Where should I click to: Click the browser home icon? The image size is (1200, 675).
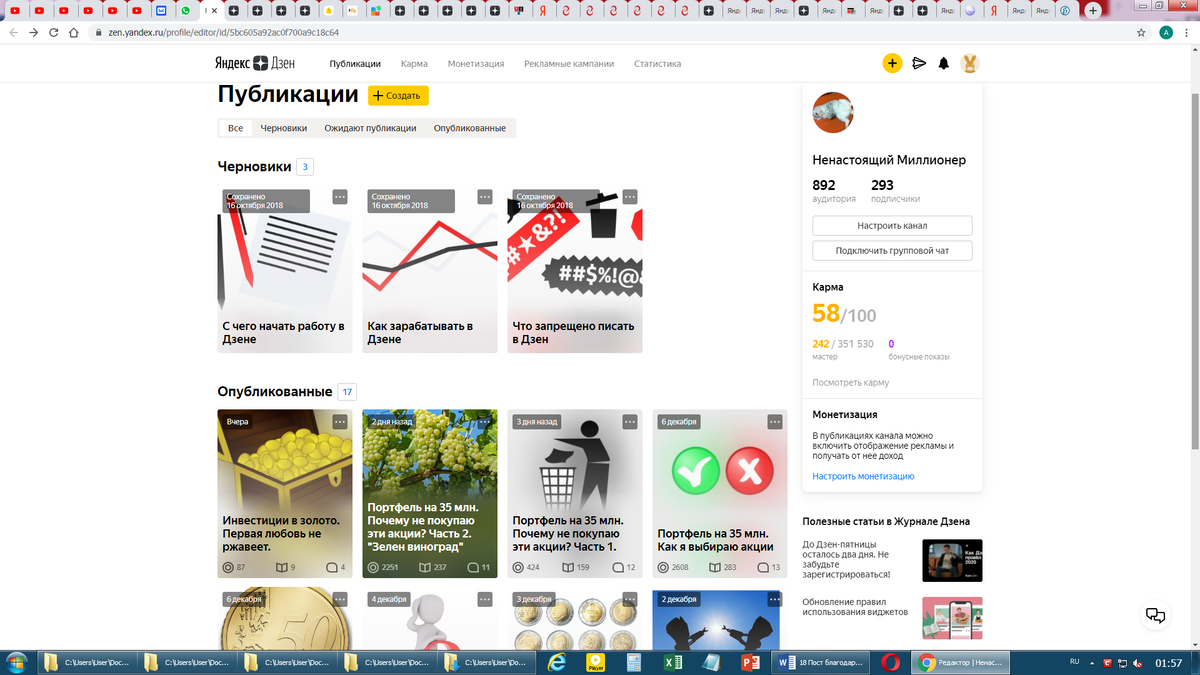click(74, 32)
